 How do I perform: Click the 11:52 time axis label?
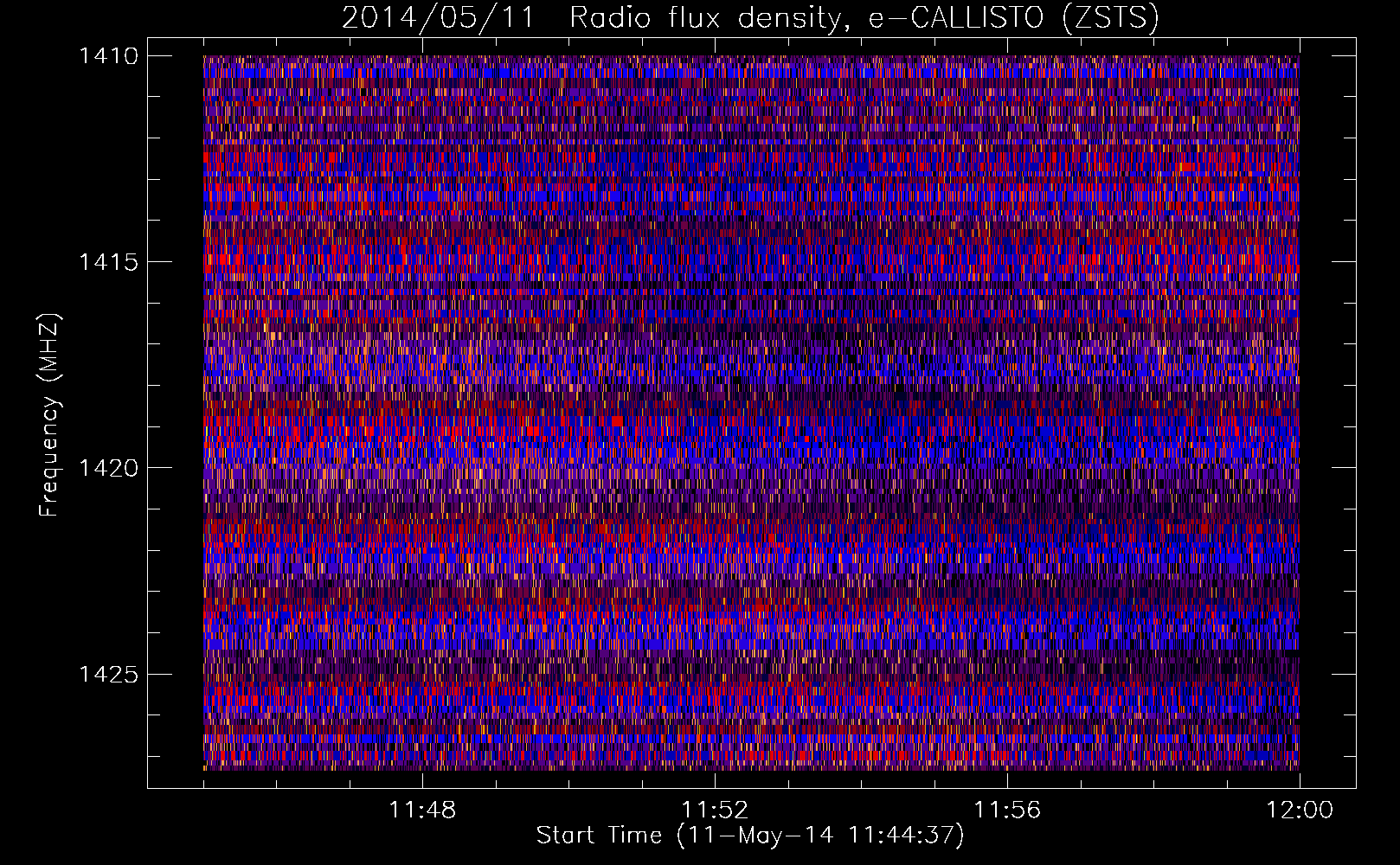click(715, 811)
